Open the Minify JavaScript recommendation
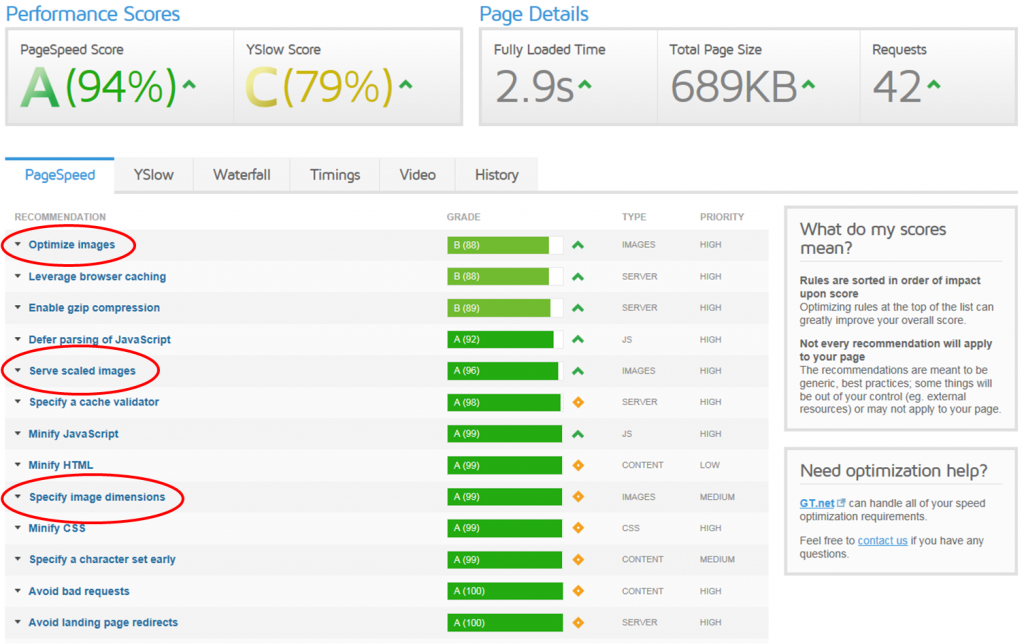 tap(74, 434)
